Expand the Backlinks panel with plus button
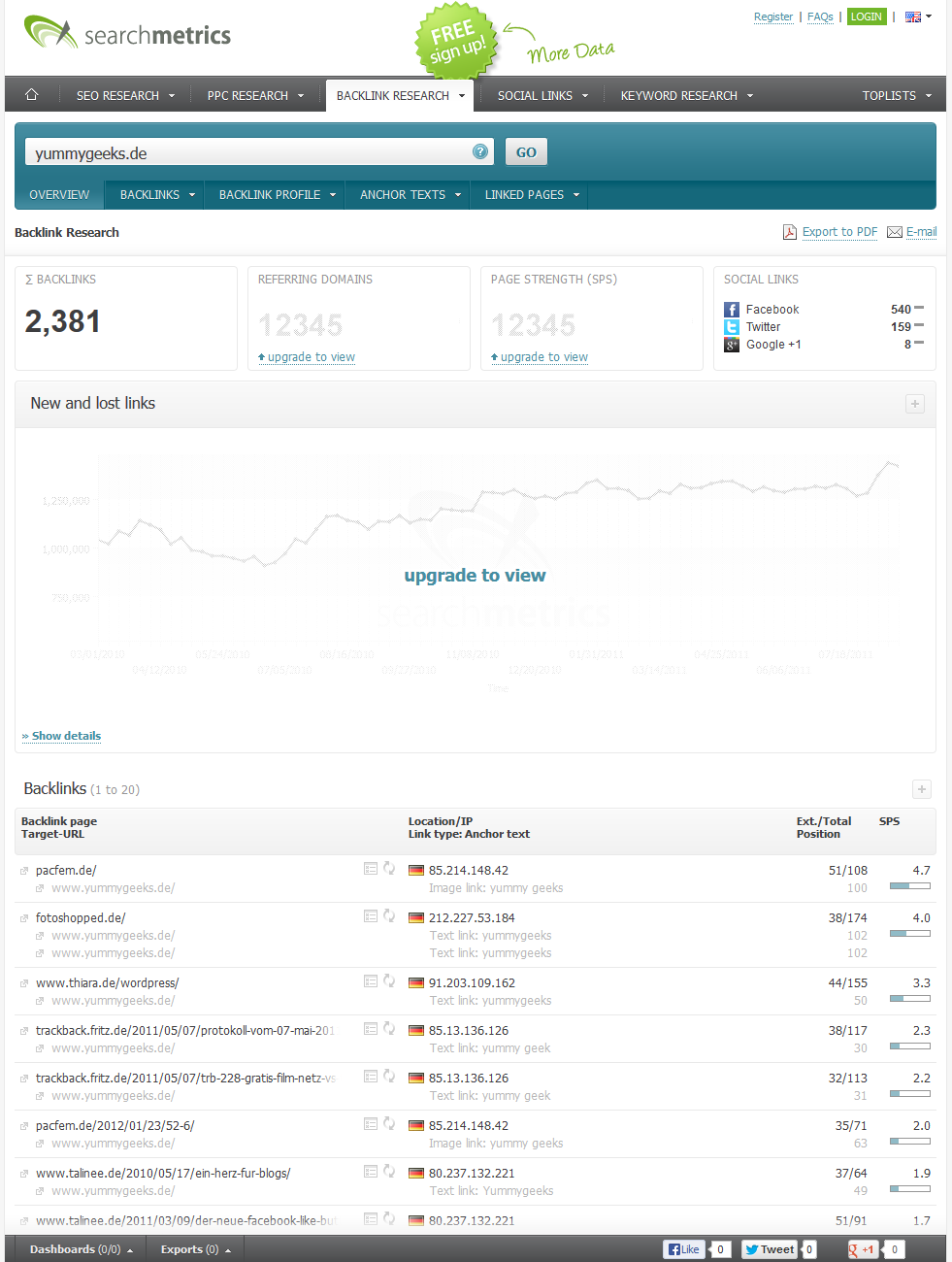The width and height of the screenshot is (952, 1262). coord(922,790)
